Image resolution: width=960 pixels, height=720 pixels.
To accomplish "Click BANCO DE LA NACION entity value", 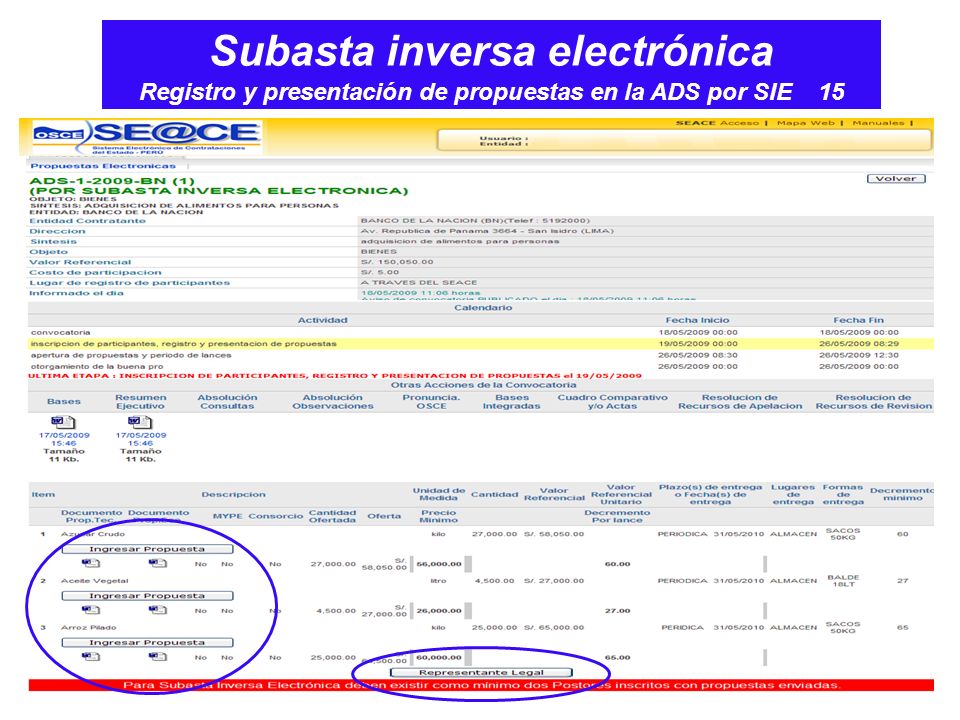I will coord(475,220).
